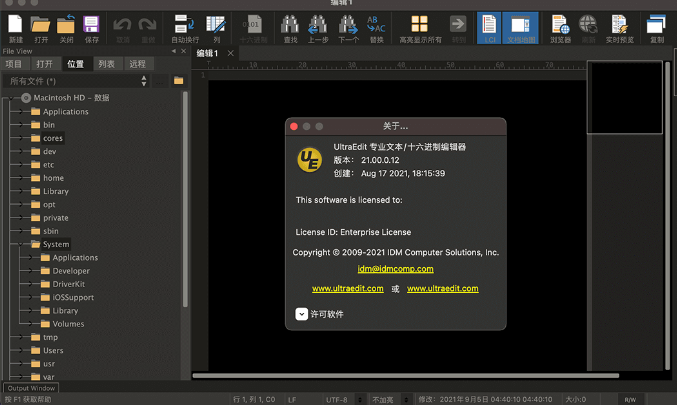Click 上一步 find previous icon
This screenshot has width=677, height=405.
pyautogui.click(x=317, y=25)
